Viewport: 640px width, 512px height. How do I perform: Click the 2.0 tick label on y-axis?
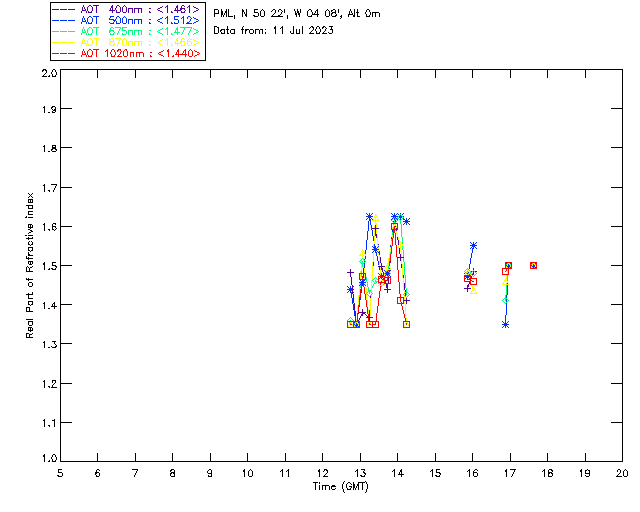click(48, 75)
